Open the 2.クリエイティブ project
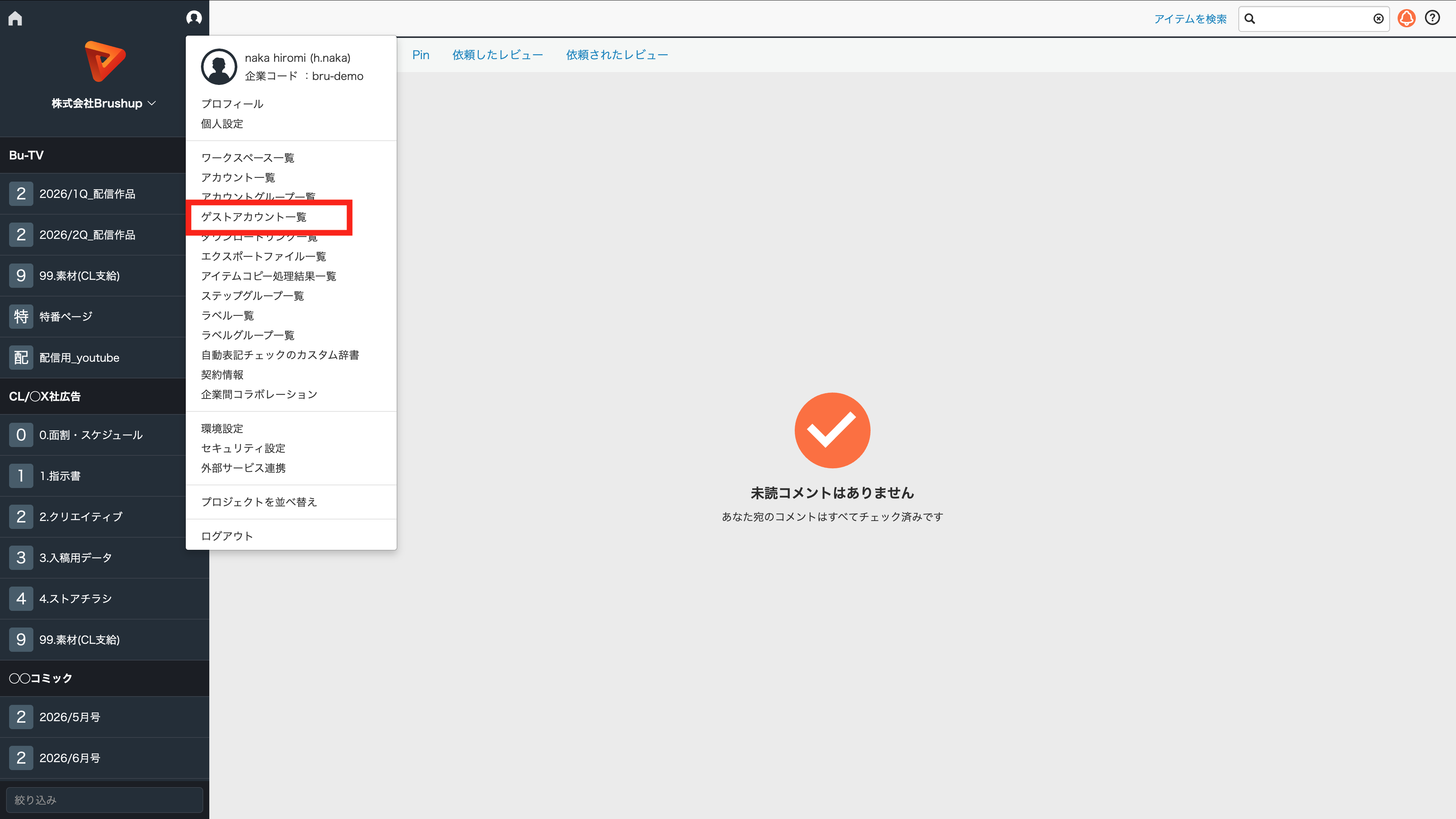This screenshot has height=819, width=1456. click(x=93, y=516)
